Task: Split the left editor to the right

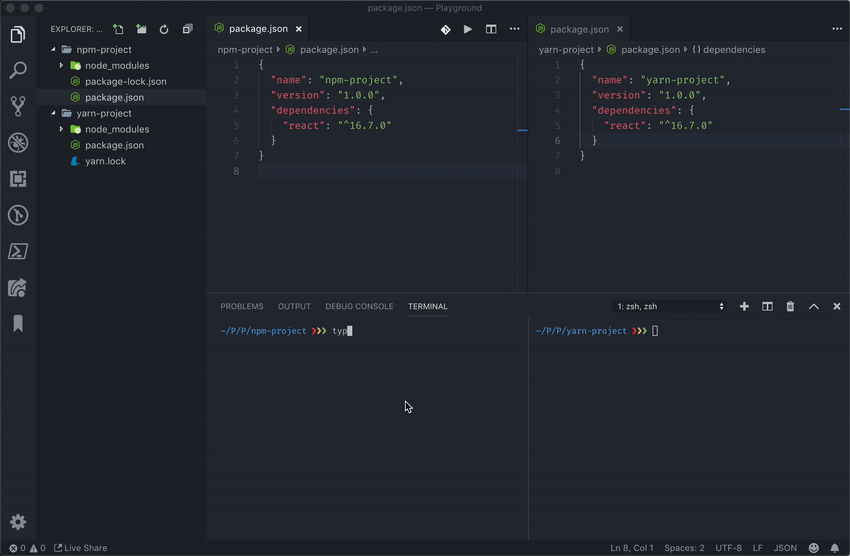Action: (491, 29)
